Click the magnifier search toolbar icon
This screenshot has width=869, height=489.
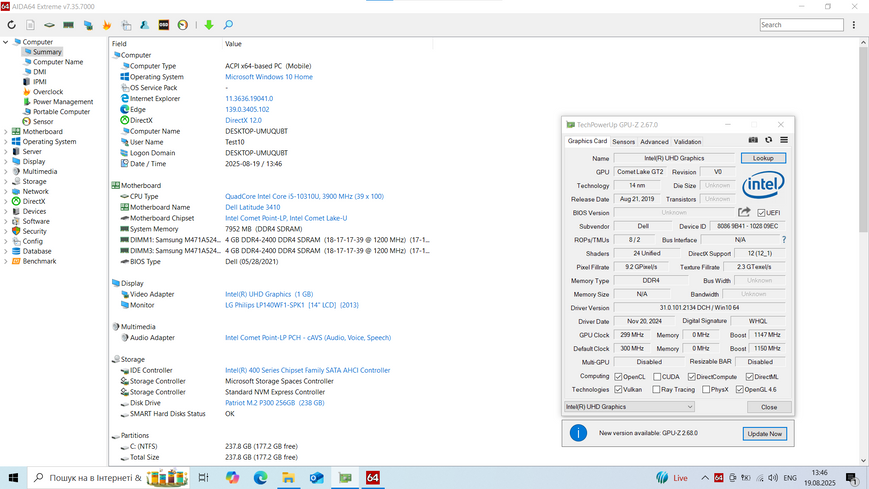pos(228,25)
